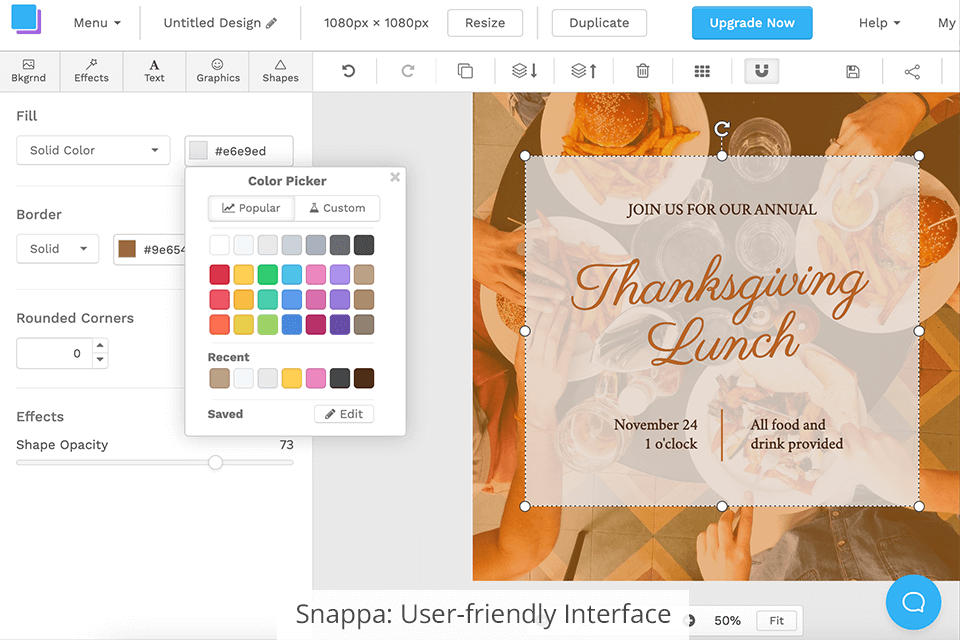Send layer backward
Screen dimensions: 960x640
pos(525,71)
